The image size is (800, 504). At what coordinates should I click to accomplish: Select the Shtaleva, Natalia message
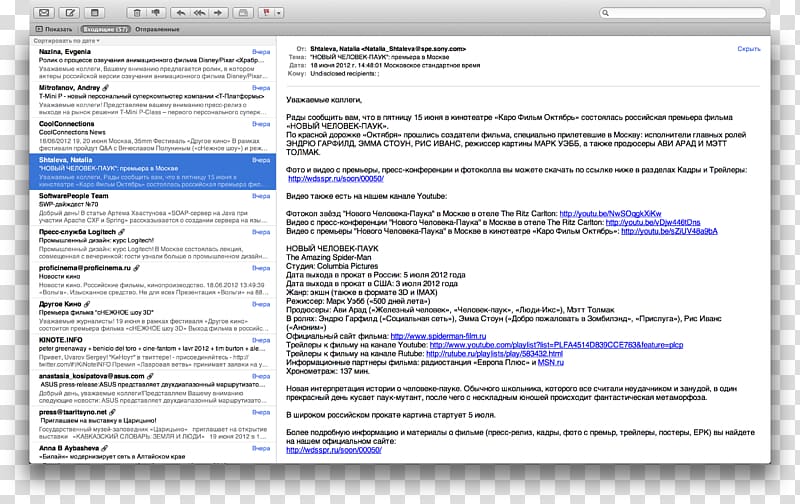pyautogui.click(x=153, y=171)
